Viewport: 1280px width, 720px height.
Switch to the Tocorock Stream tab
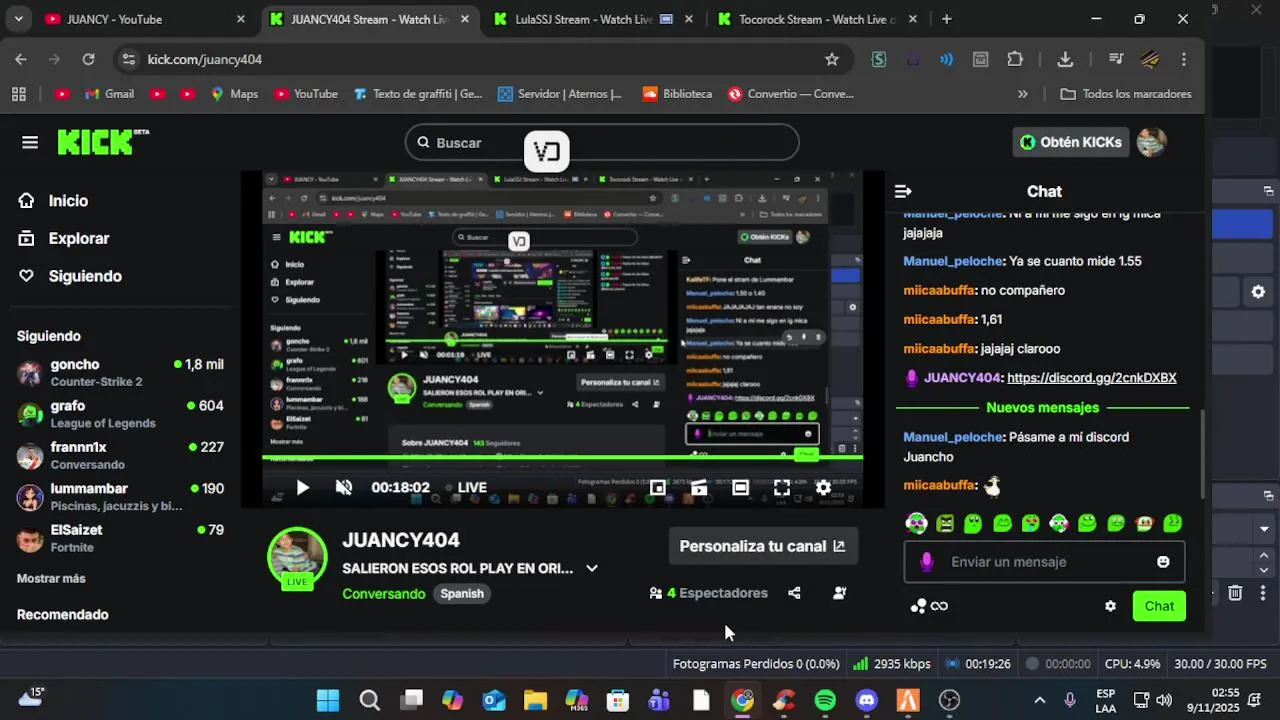pyautogui.click(x=817, y=19)
